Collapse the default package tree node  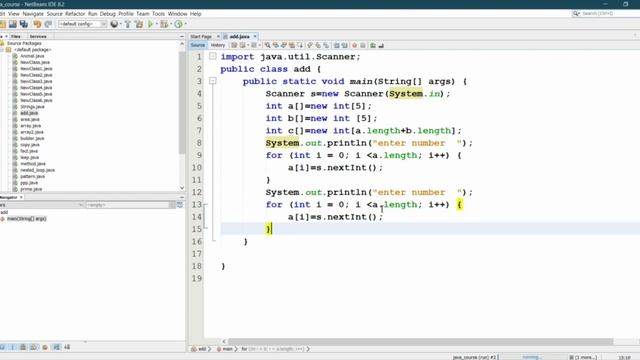(x=2, y=49)
